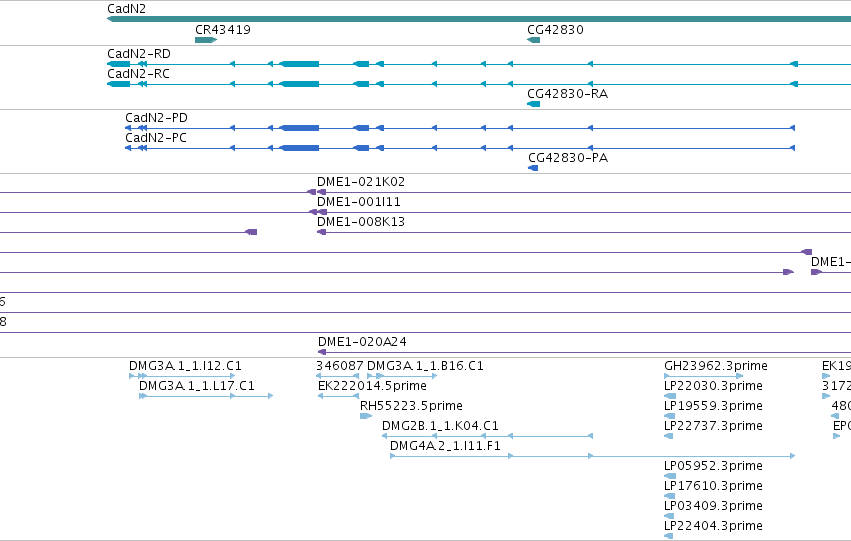Select the DME1-020A24 feature label
The height and width of the screenshot is (541, 851).
(x=362, y=342)
